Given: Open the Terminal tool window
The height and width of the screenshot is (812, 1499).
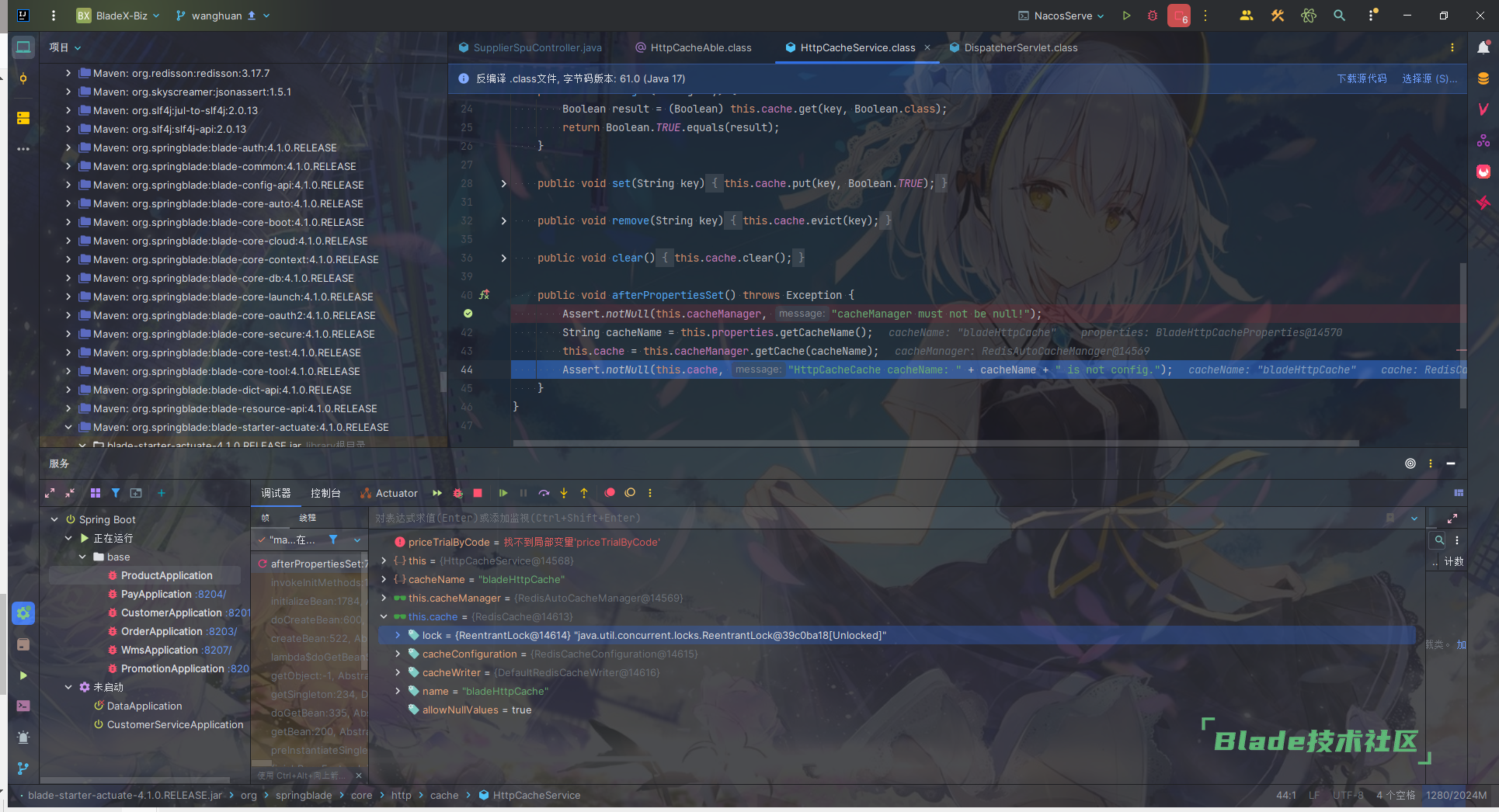Looking at the screenshot, I should tap(23, 706).
